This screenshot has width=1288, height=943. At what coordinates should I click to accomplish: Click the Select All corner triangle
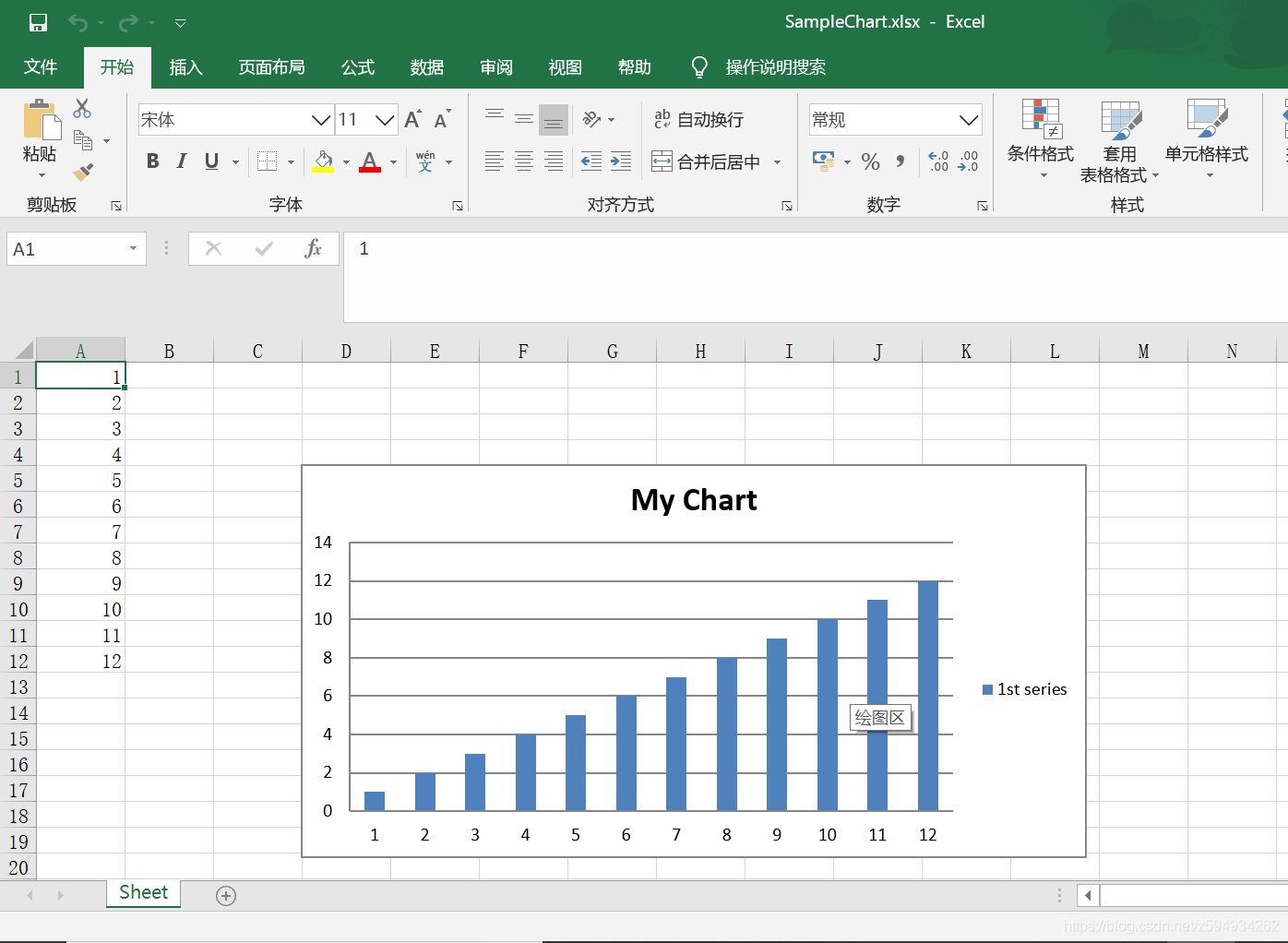pyautogui.click(x=25, y=350)
